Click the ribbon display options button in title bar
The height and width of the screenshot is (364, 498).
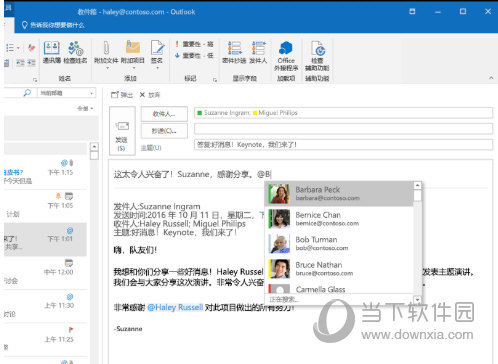412,11
